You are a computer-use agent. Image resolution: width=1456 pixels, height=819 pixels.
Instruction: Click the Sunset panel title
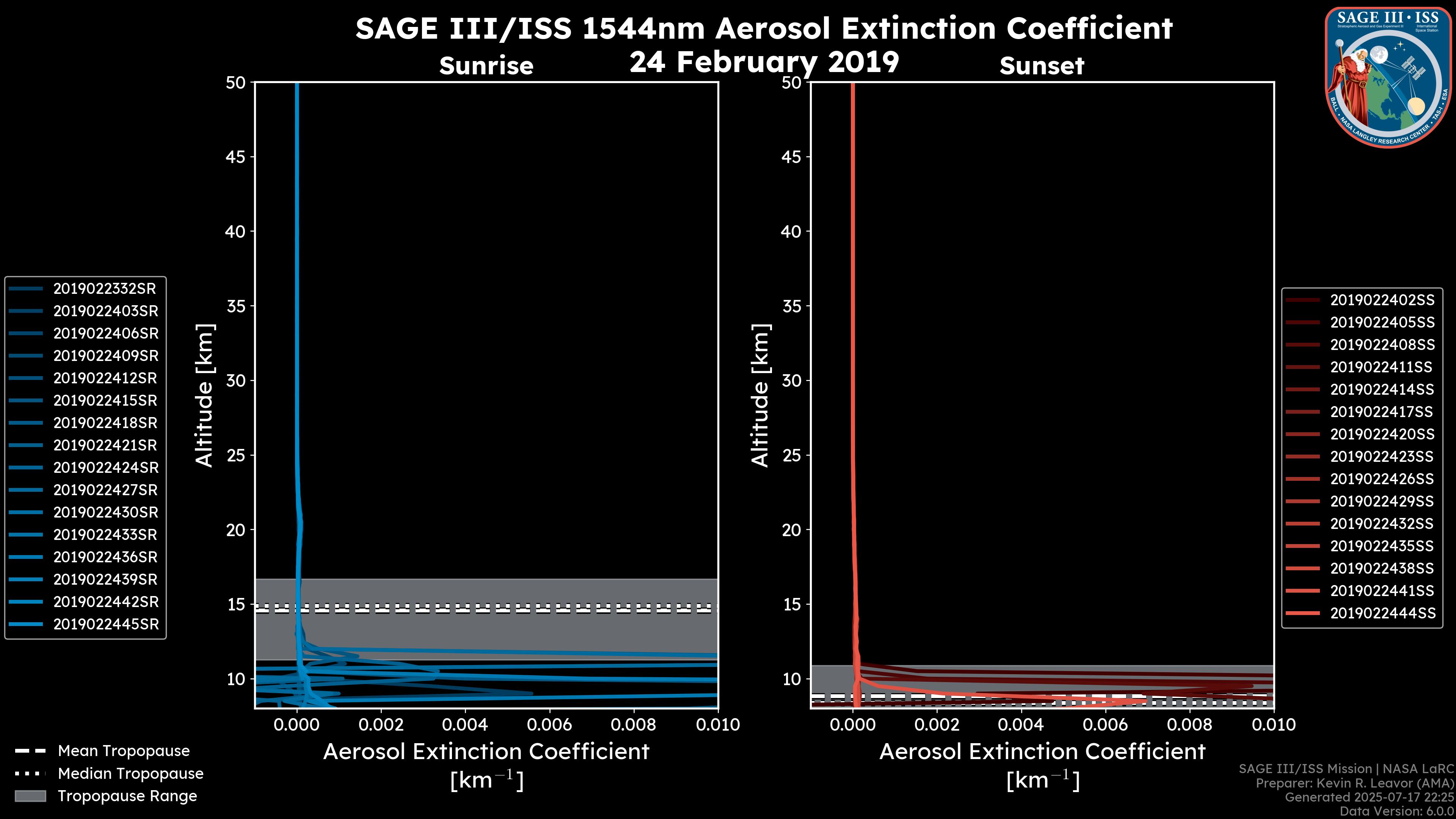point(1041,66)
